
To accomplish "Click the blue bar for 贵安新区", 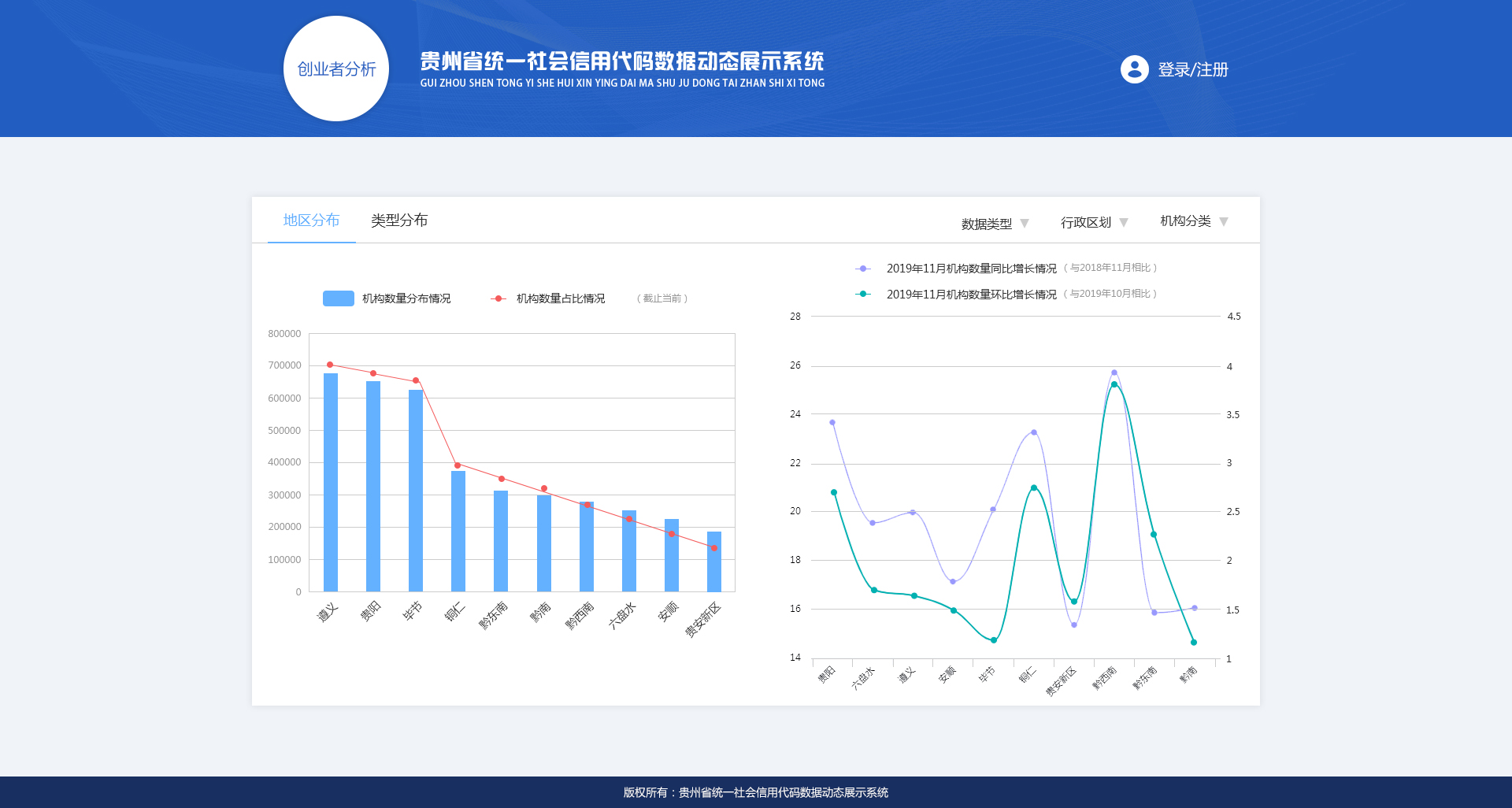I will click(x=714, y=562).
